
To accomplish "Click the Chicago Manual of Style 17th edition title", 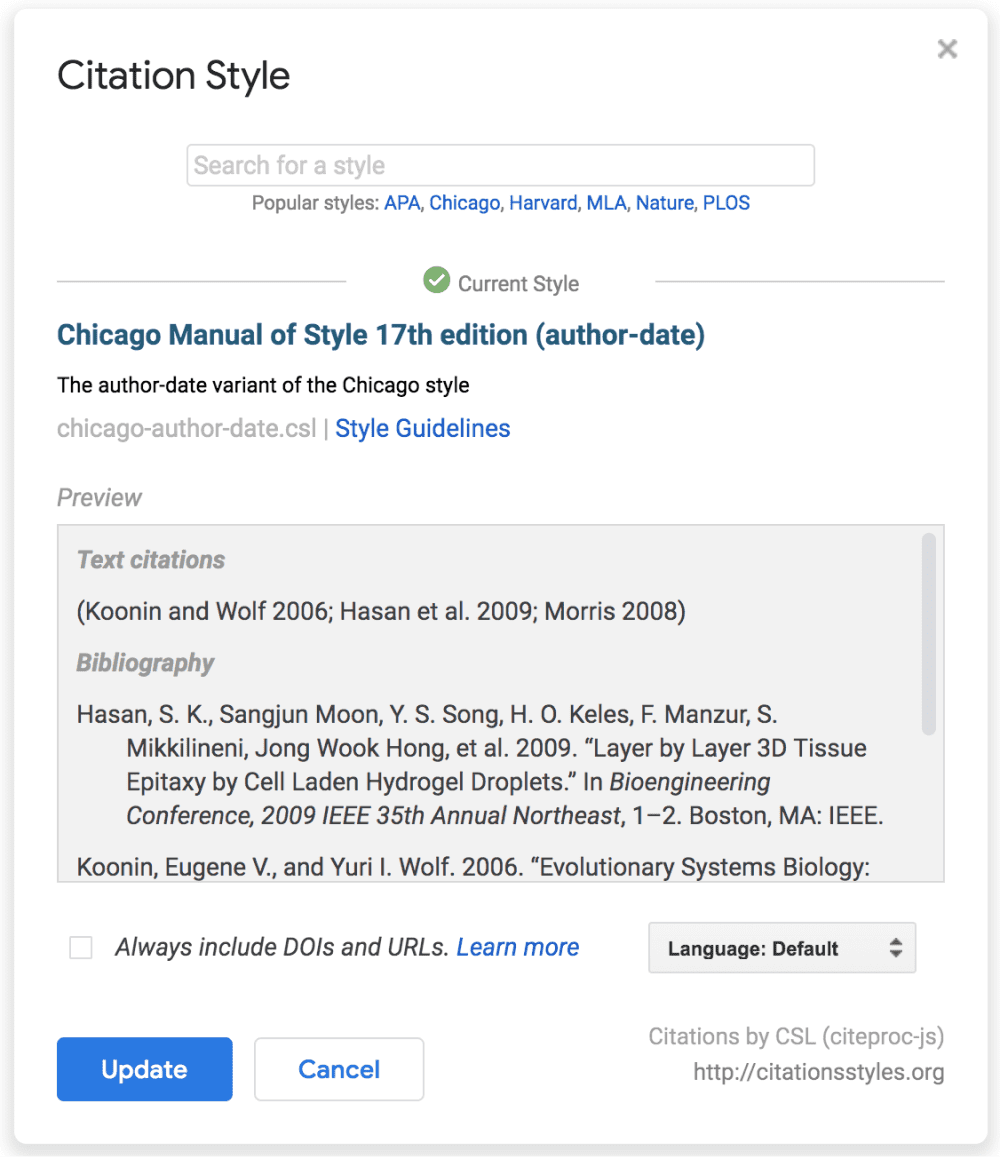I will point(381,335).
